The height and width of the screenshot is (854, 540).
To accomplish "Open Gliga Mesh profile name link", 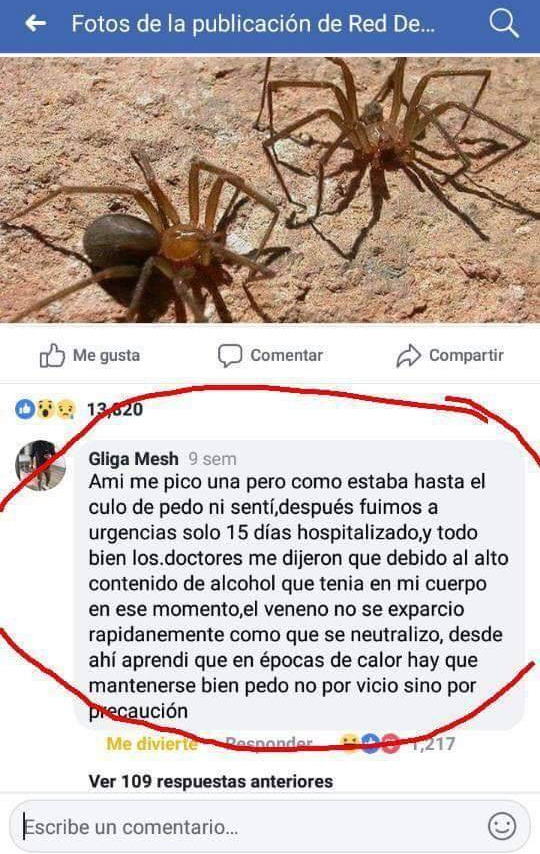I will (134, 459).
